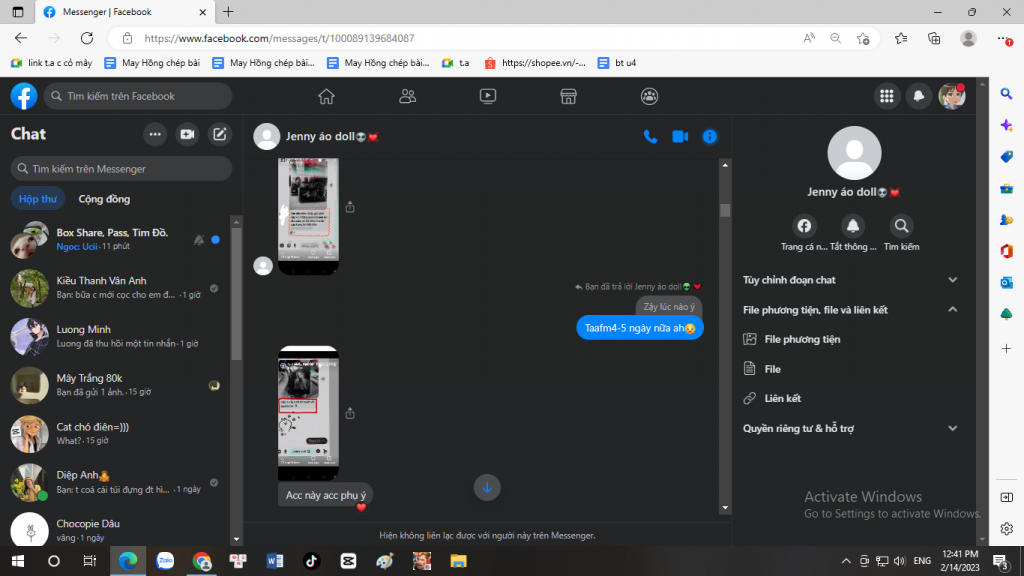Open Facebook notifications bell

[x=918, y=96]
